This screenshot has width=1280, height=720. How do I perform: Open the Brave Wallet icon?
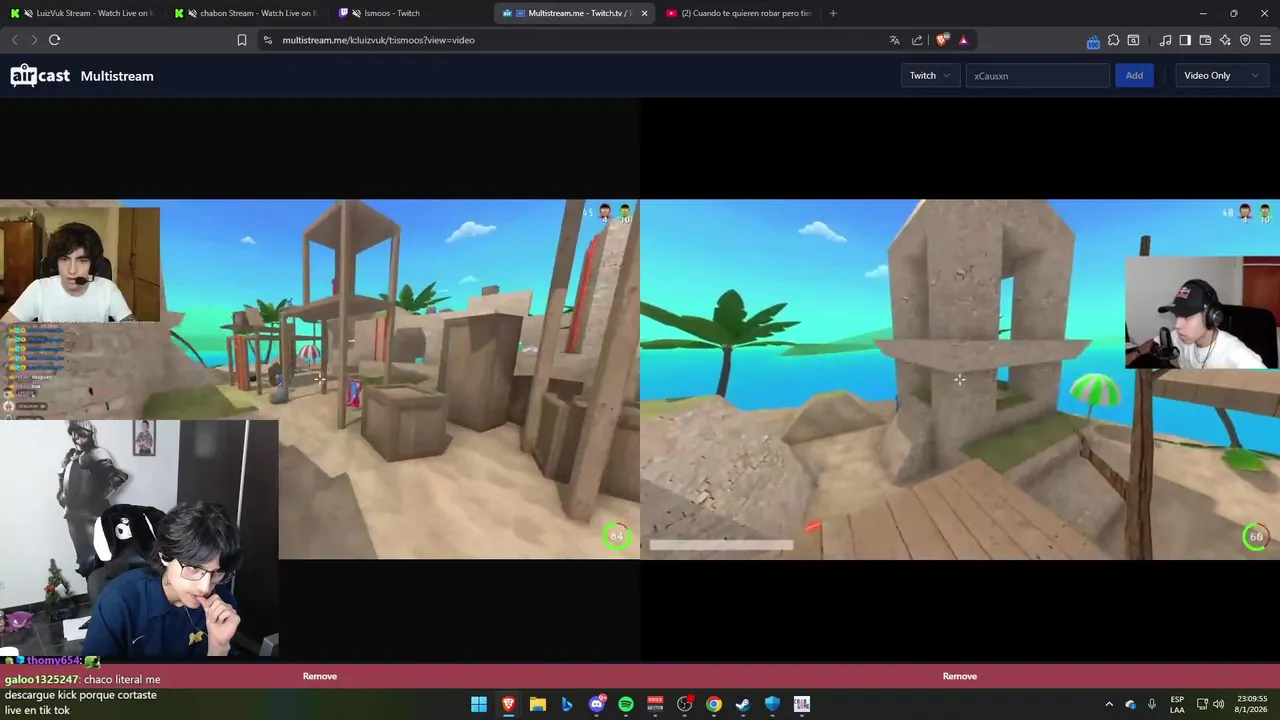click(1205, 40)
